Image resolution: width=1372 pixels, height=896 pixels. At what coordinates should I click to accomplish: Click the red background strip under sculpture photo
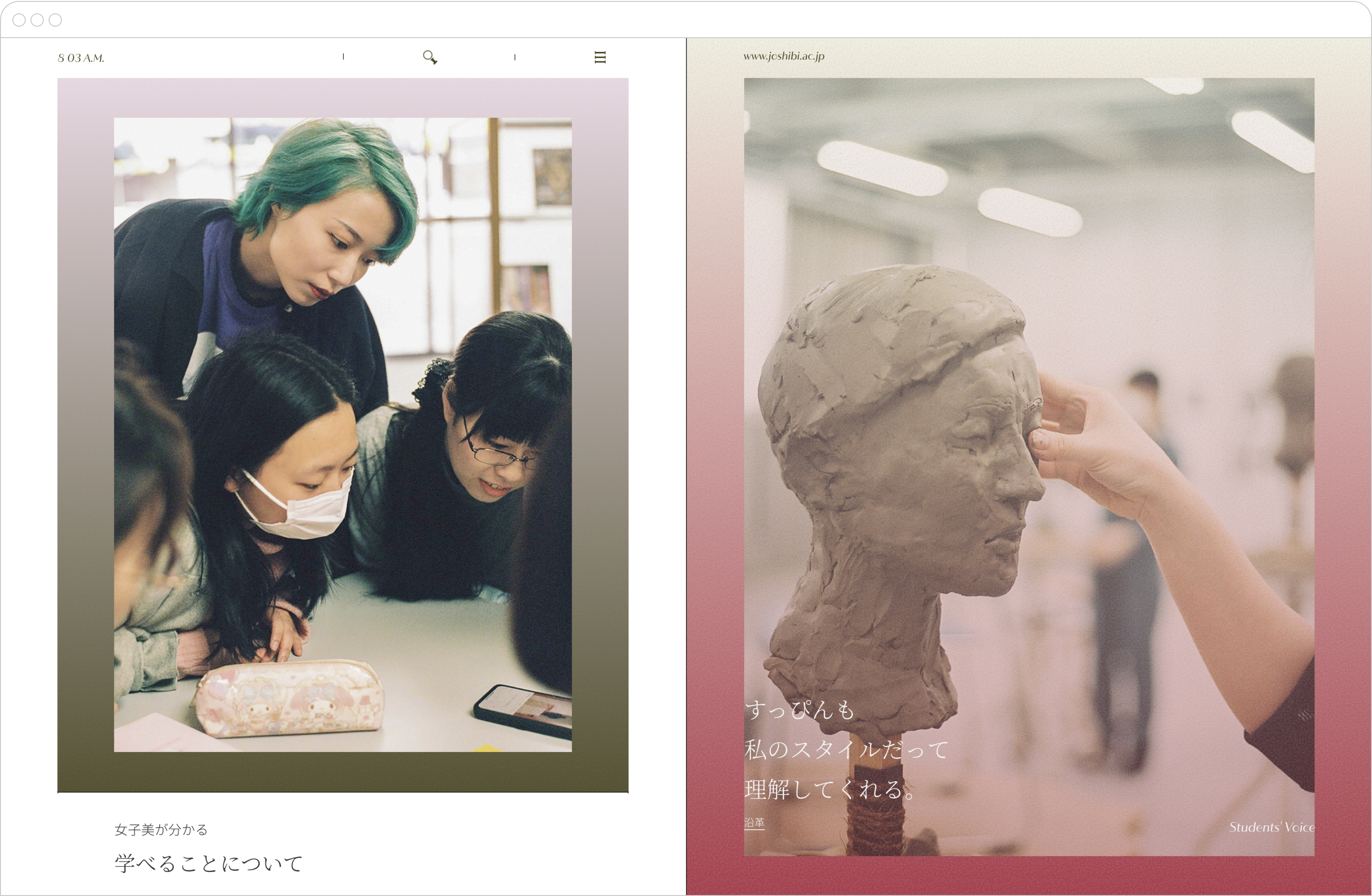[x=1029, y=875]
